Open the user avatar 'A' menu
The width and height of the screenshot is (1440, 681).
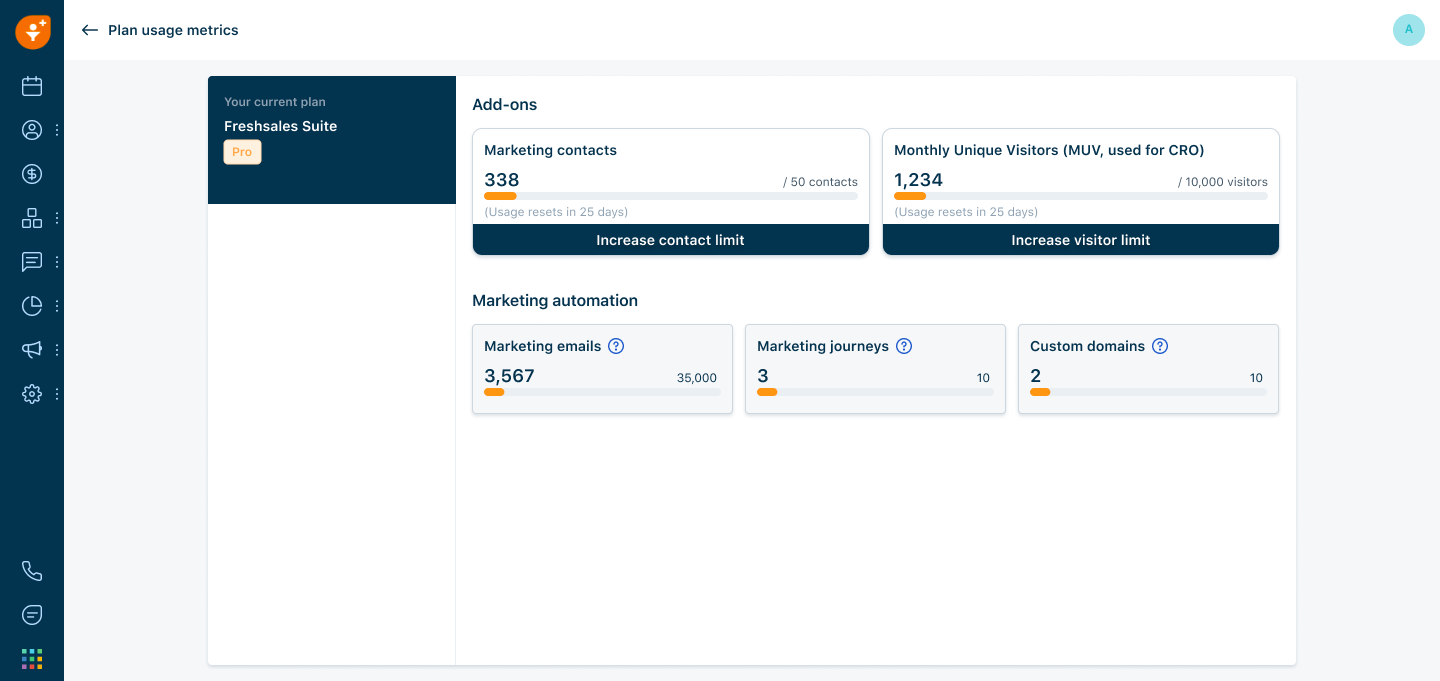click(1409, 30)
